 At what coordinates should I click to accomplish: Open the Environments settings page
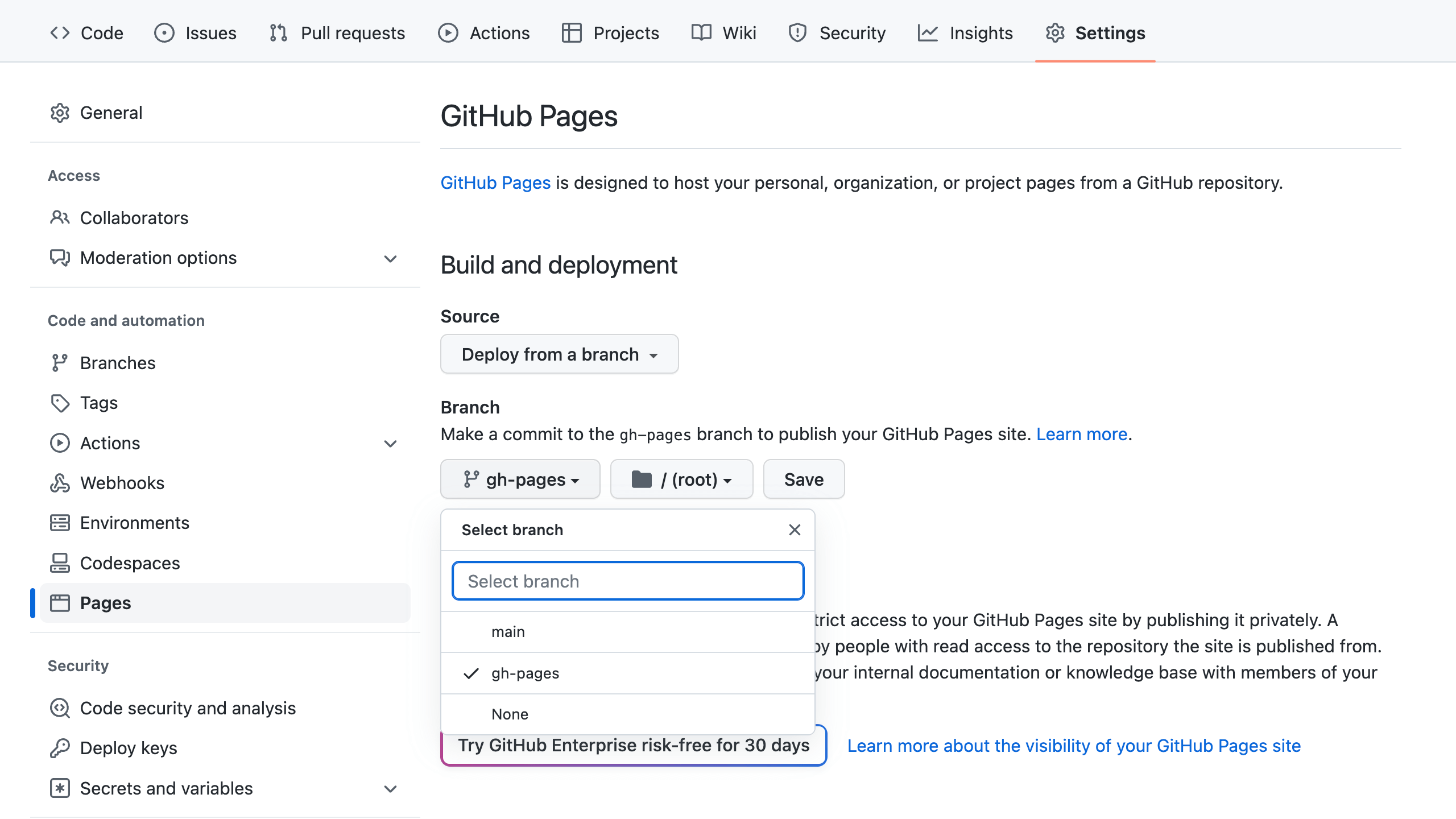[135, 523]
